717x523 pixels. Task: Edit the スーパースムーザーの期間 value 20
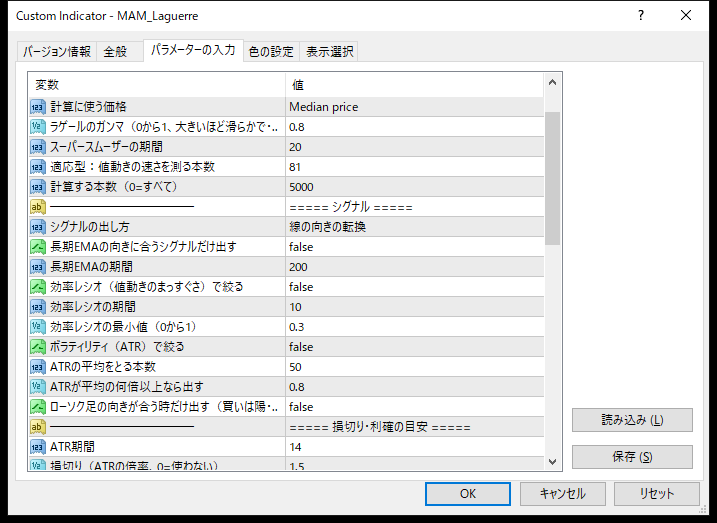pos(415,147)
